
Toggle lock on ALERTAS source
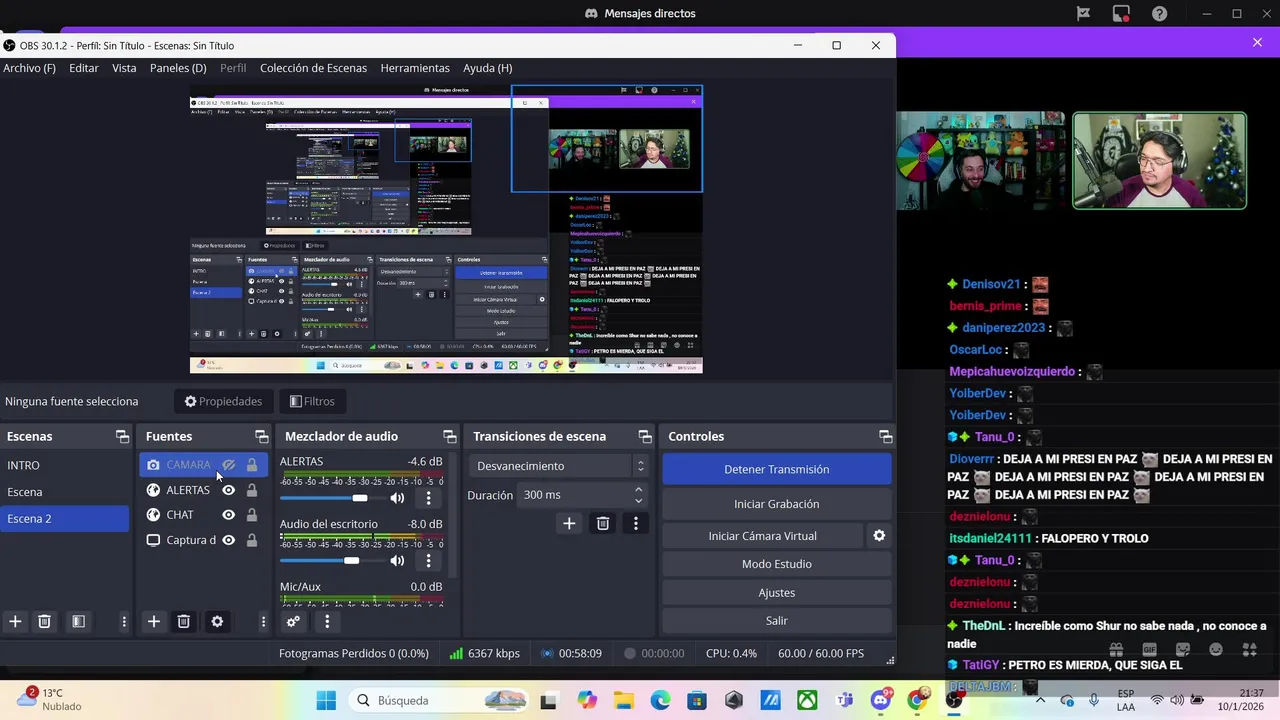(x=252, y=490)
